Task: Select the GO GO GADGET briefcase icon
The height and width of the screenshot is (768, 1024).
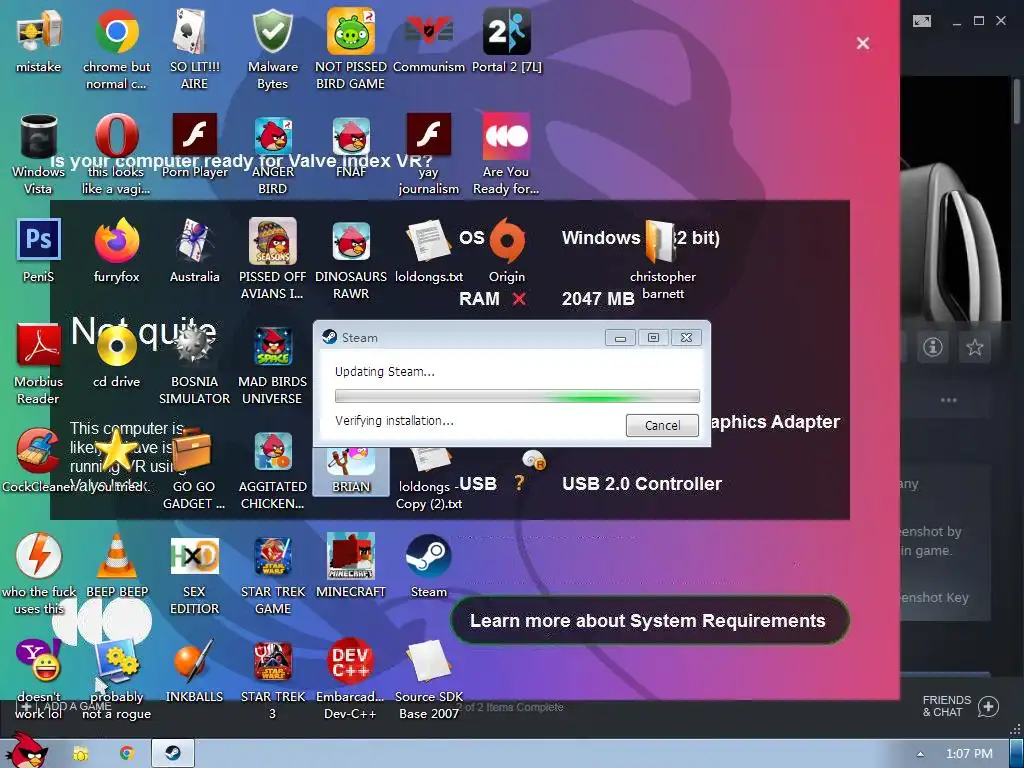Action: tap(194, 450)
